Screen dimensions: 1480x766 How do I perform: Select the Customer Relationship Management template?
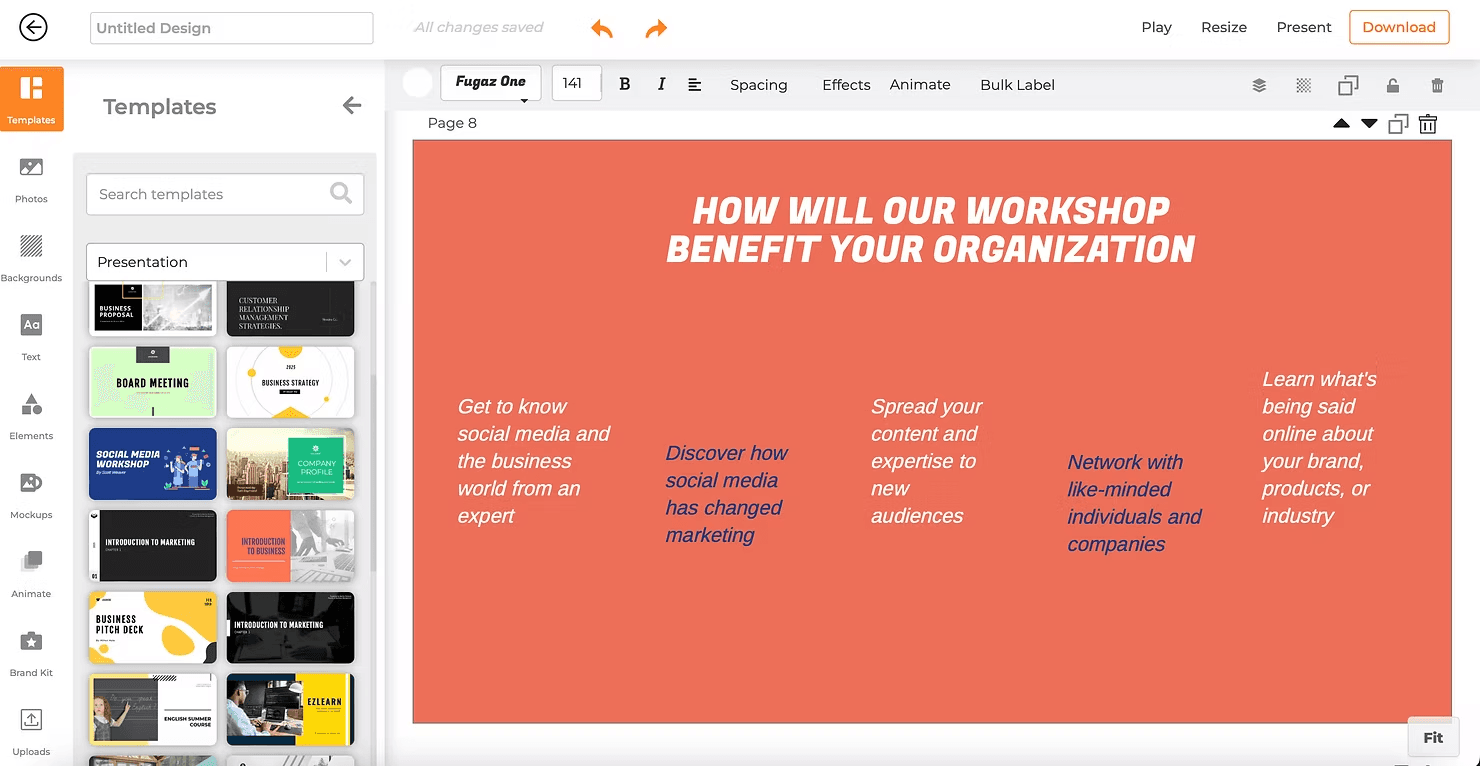(x=290, y=308)
